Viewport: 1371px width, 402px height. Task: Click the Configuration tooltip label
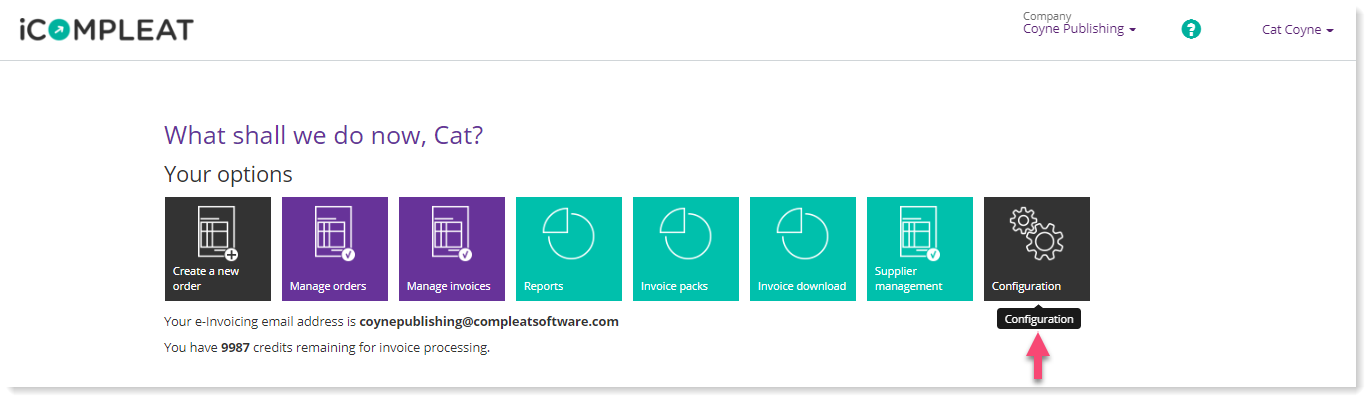1039,319
